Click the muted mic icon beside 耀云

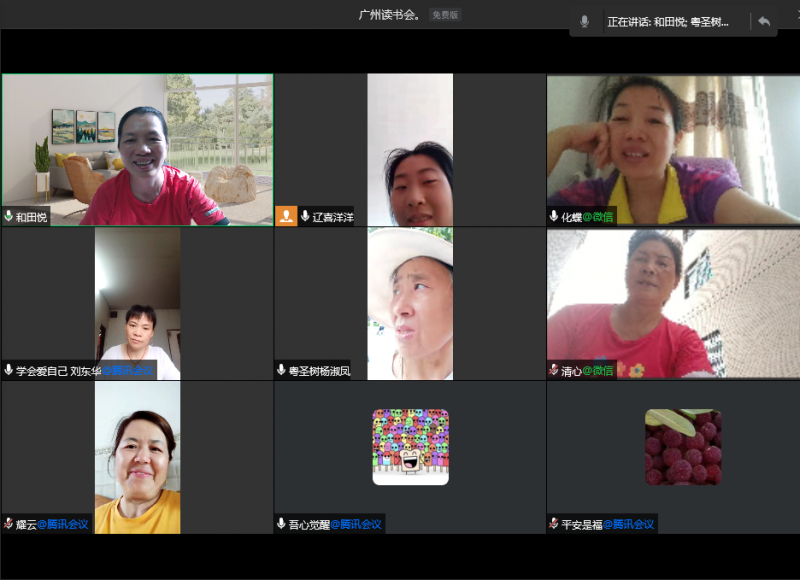coord(9,523)
